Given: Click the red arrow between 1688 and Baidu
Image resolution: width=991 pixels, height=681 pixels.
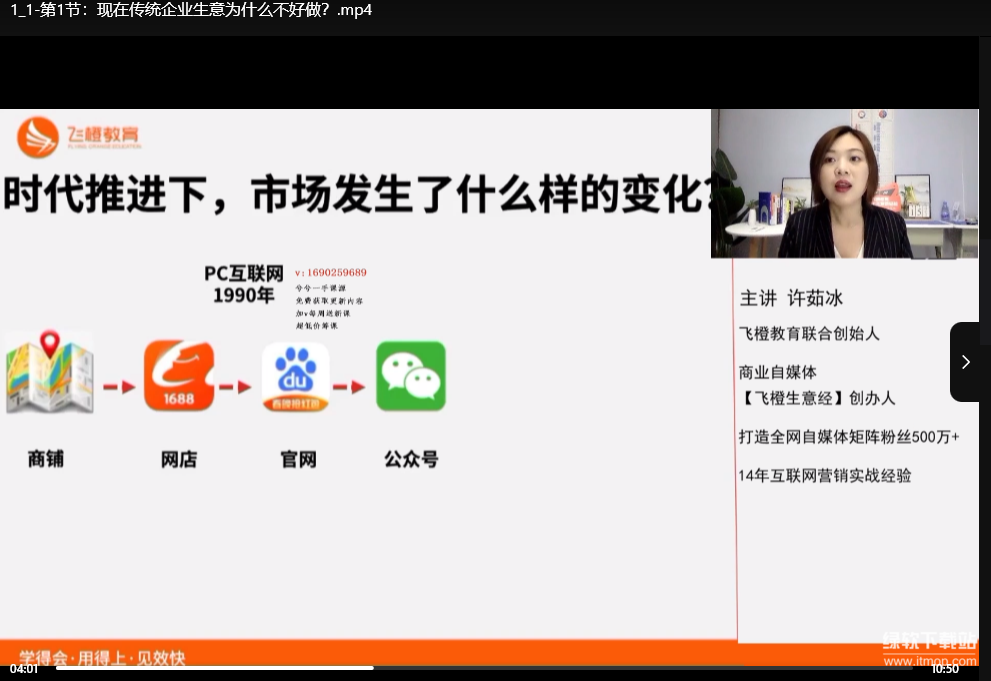Looking at the screenshot, I should [235, 387].
